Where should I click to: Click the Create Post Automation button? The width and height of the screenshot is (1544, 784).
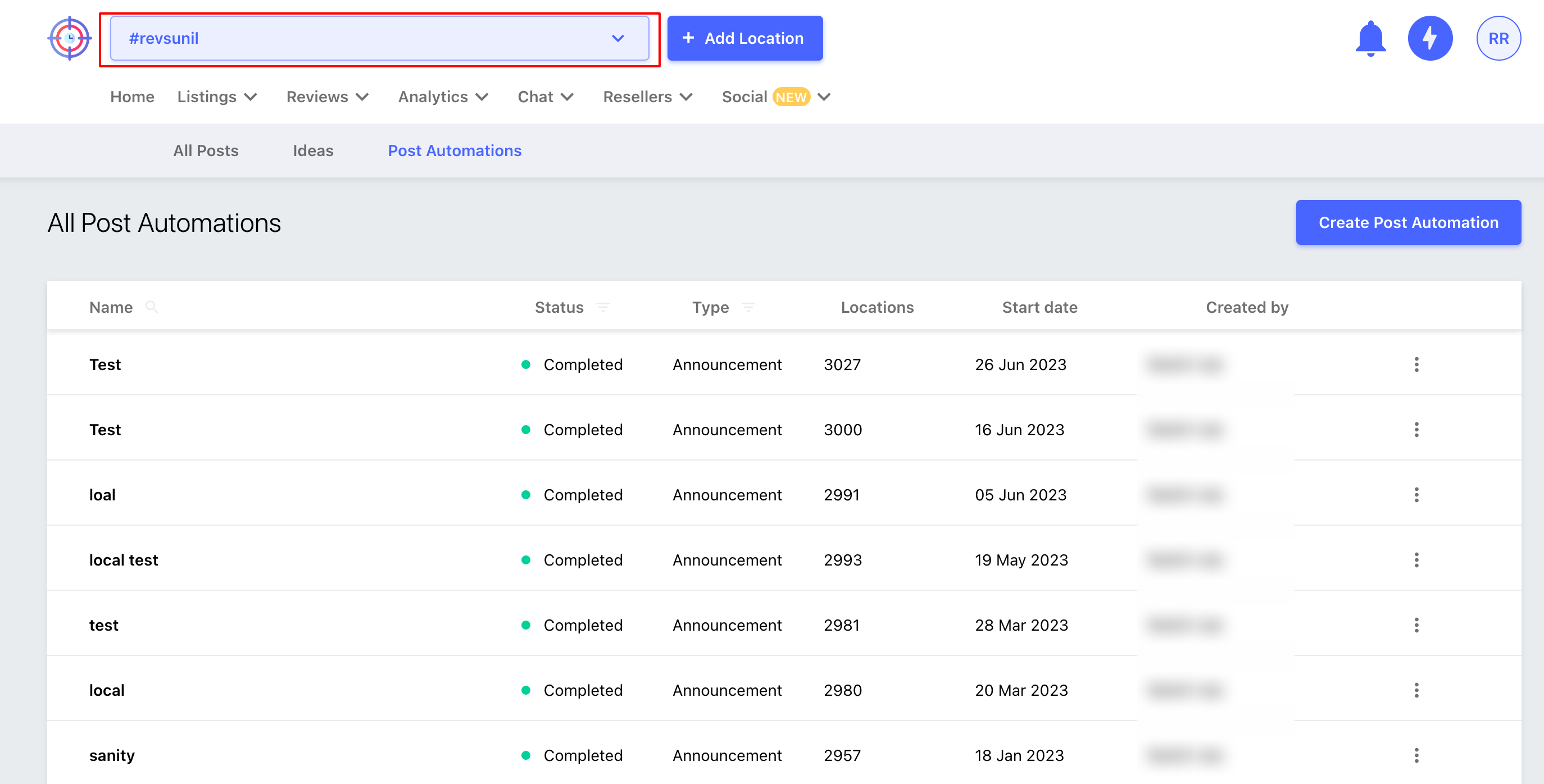1408,223
